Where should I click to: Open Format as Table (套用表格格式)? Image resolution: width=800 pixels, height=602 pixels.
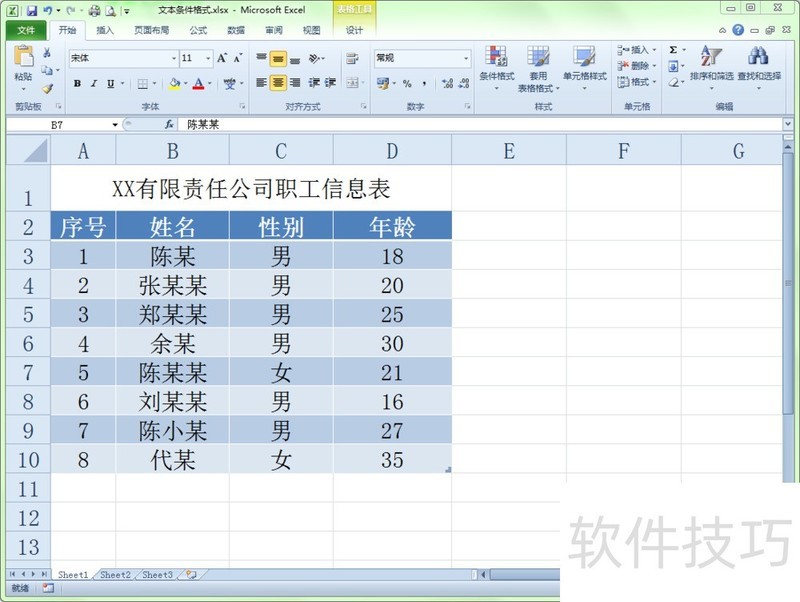click(x=538, y=68)
